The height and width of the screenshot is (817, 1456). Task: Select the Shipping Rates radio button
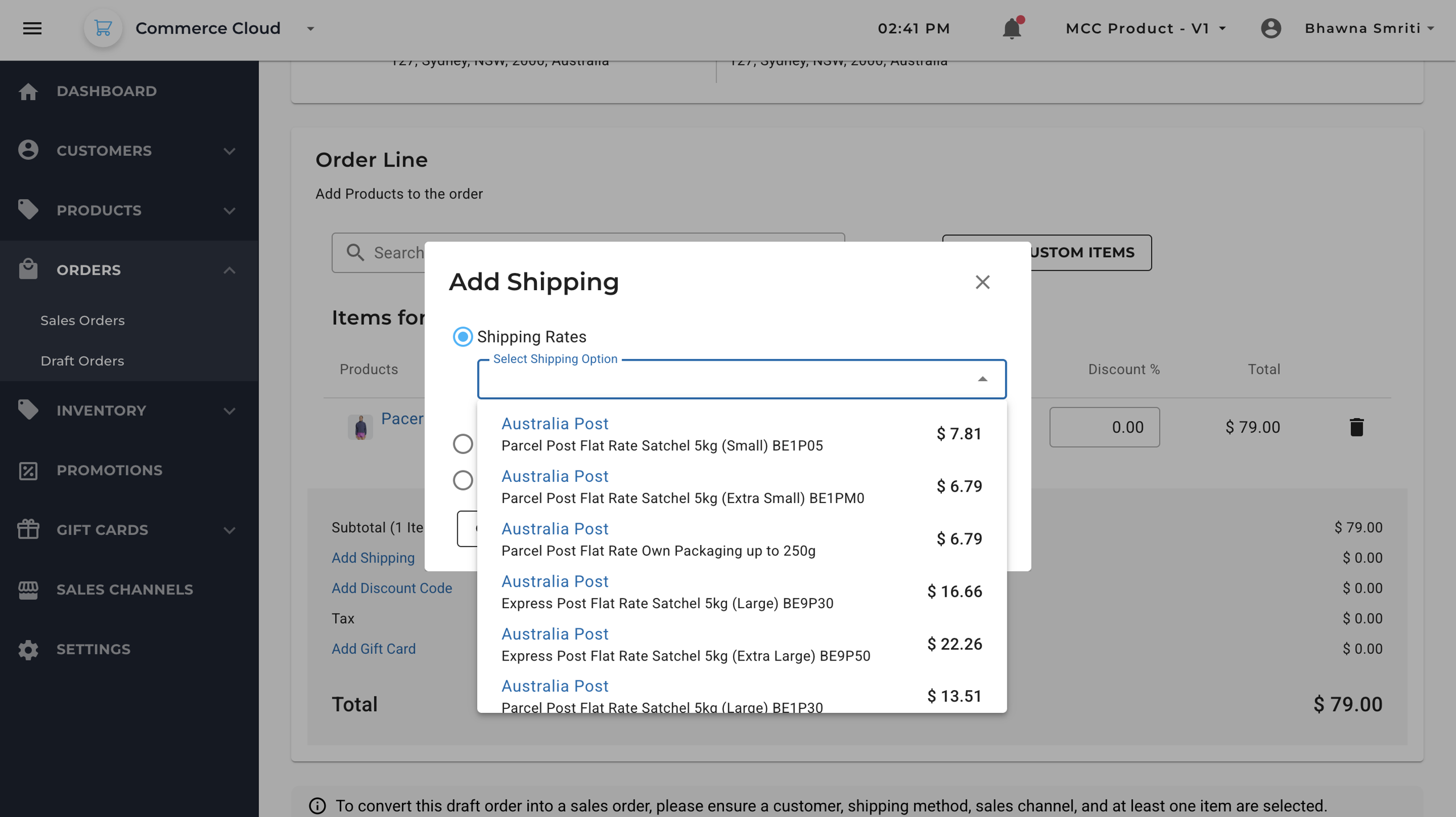click(x=462, y=337)
